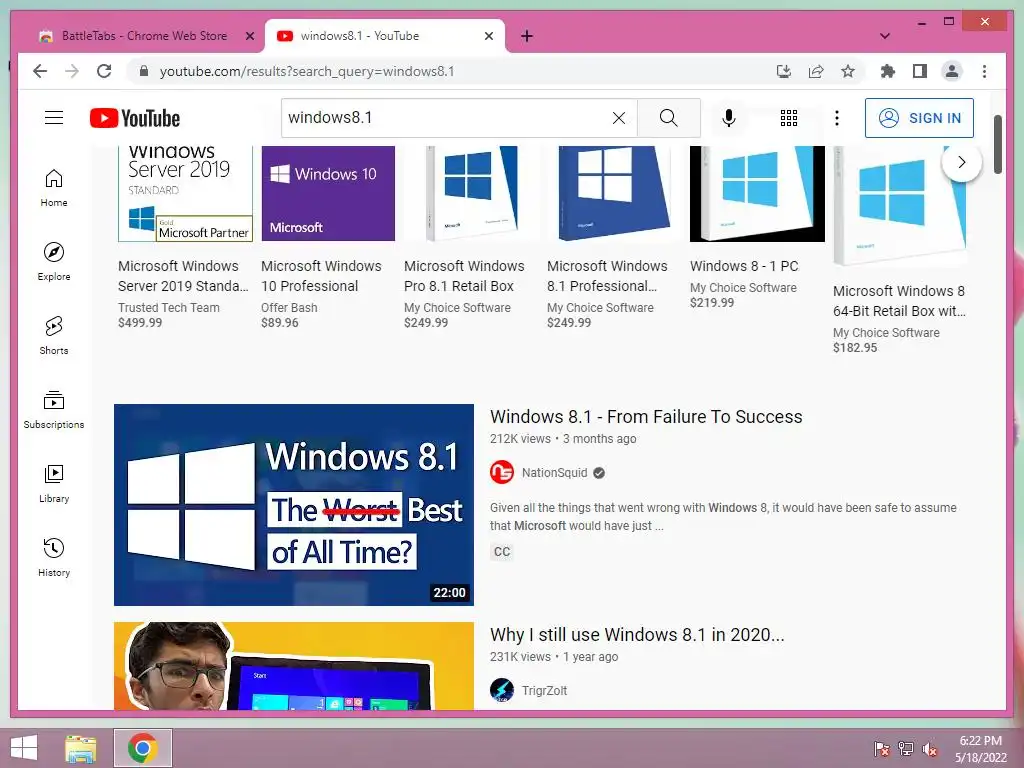Open Chrome's three-dot menu

point(984,71)
